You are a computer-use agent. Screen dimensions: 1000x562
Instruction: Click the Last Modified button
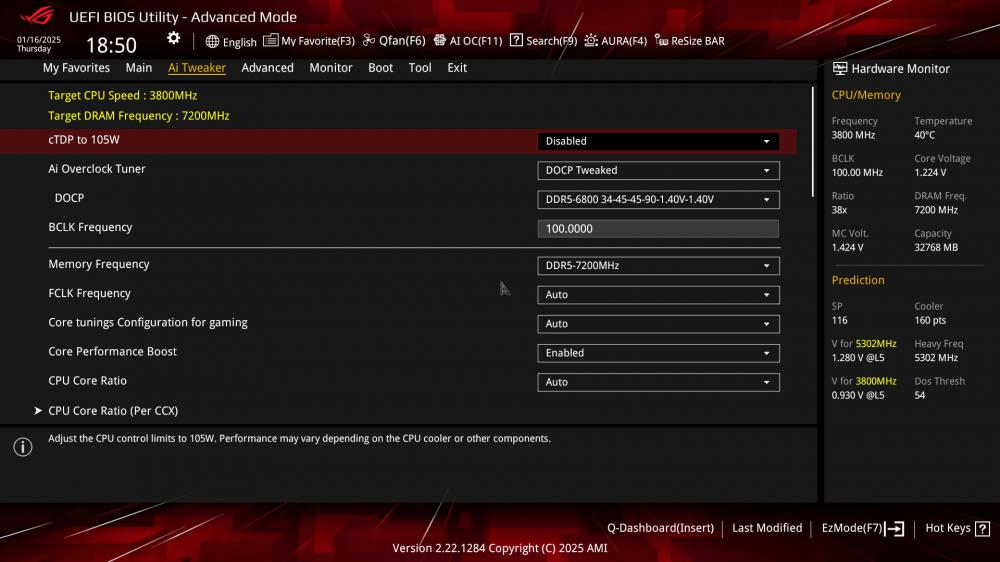767,528
